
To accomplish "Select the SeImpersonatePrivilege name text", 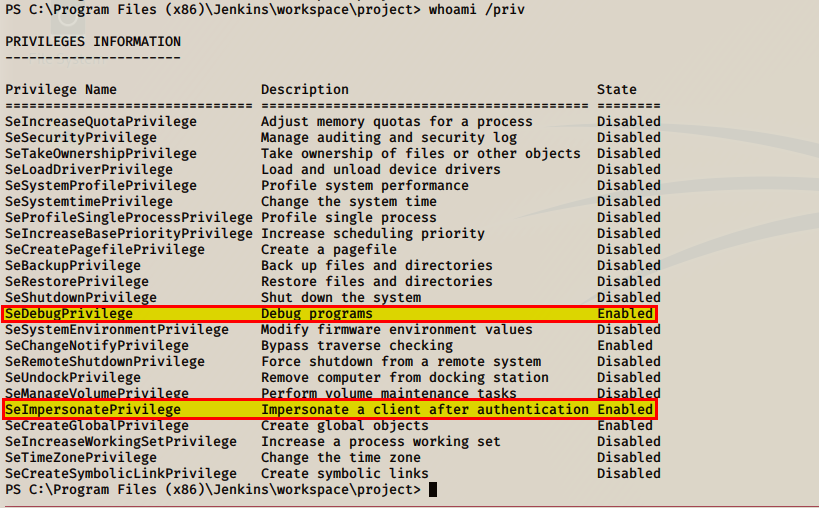I will [x=93, y=409].
